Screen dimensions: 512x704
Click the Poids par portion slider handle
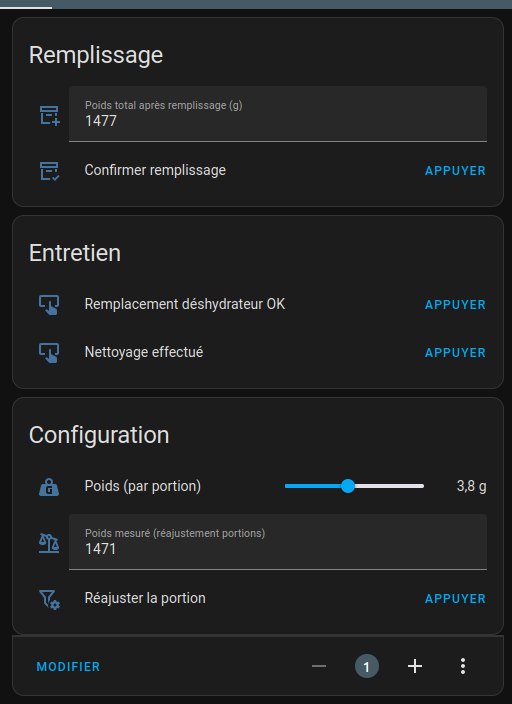(348, 486)
